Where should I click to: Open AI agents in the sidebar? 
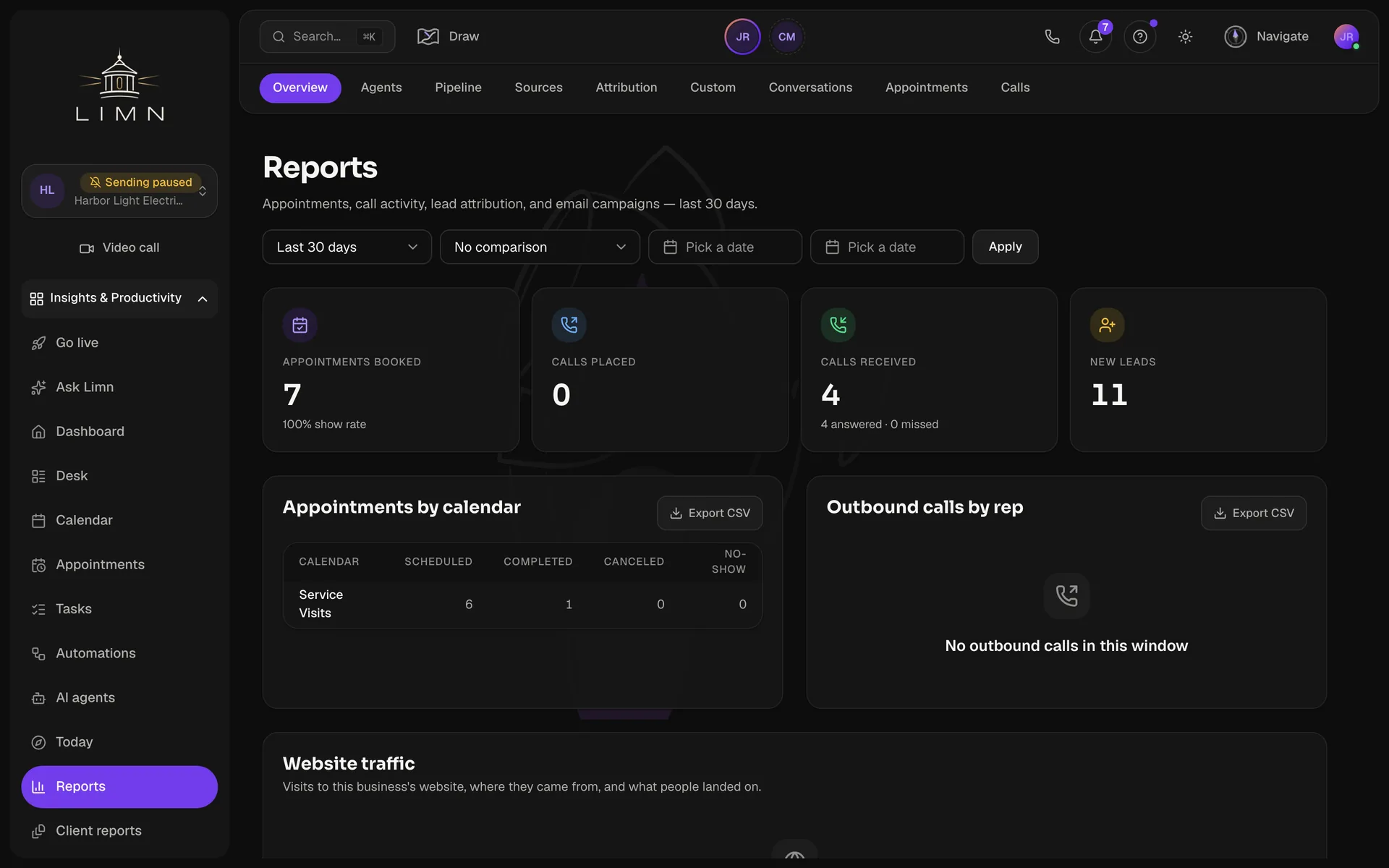(x=119, y=698)
